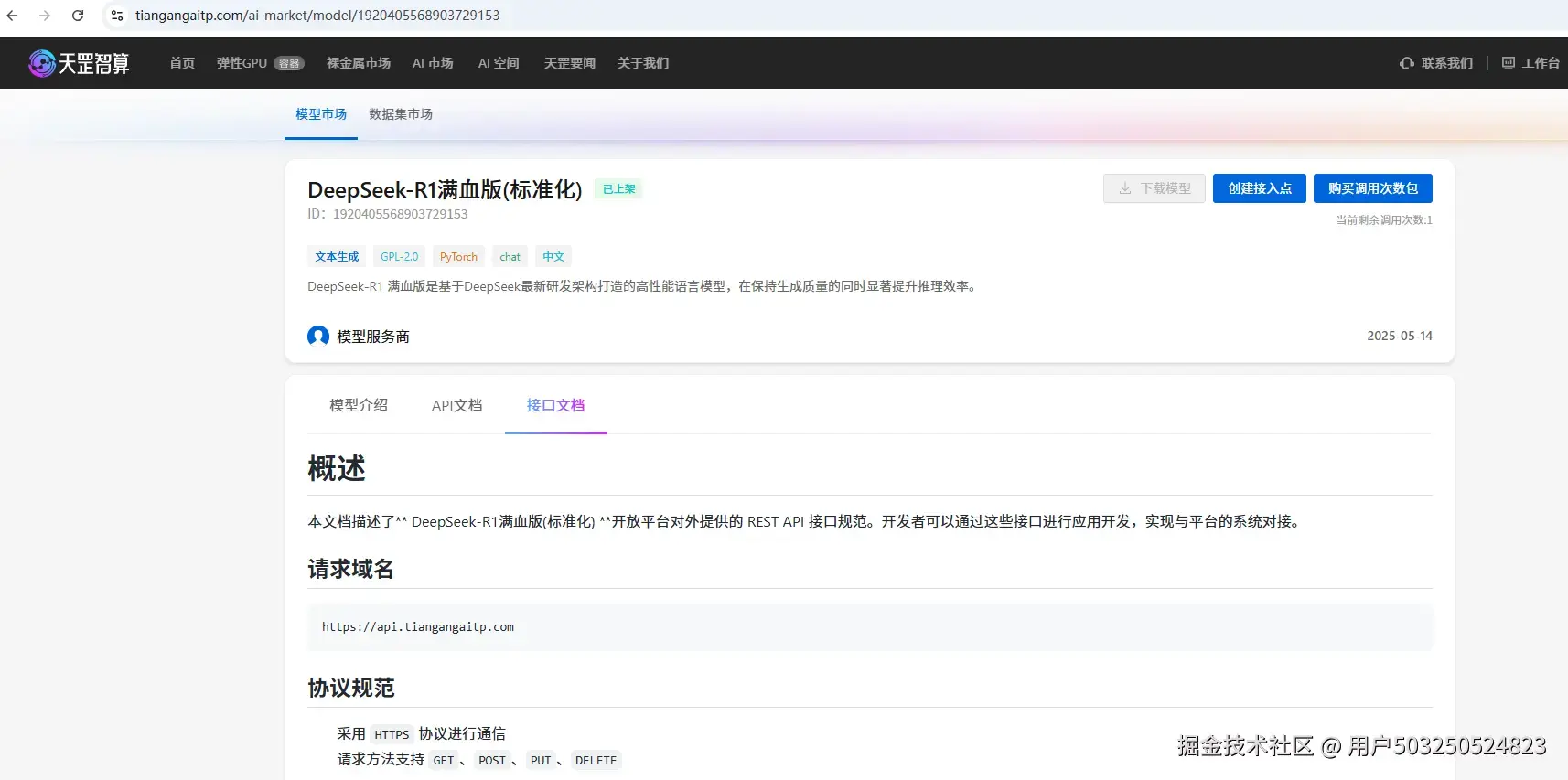Click the 中文 tag
1568x780 pixels.
point(553,257)
